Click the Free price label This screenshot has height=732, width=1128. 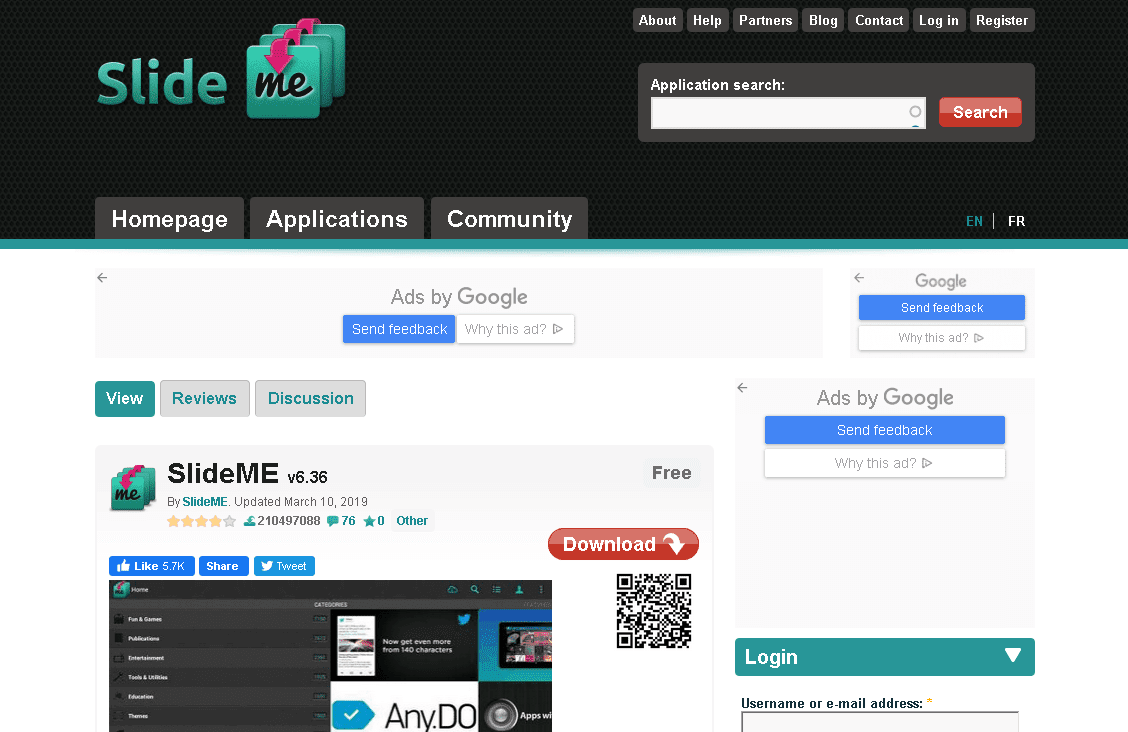[671, 472]
